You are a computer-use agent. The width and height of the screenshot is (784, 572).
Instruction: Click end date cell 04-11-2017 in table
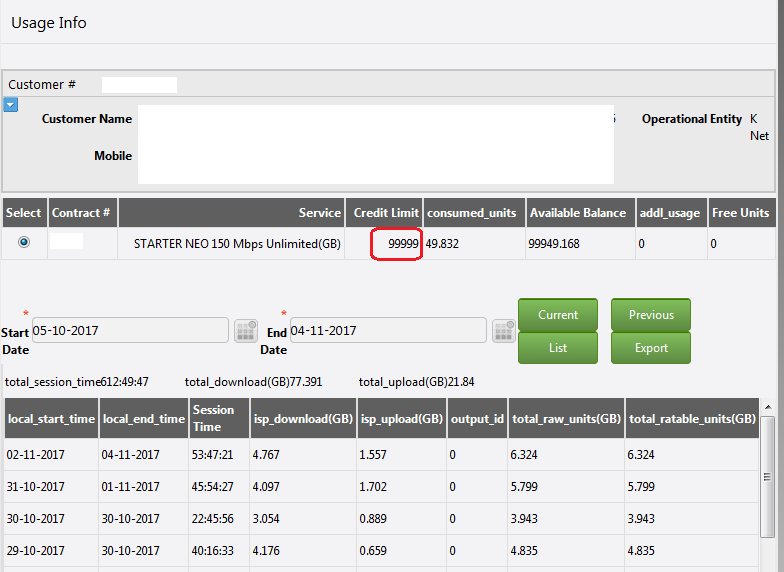130,455
